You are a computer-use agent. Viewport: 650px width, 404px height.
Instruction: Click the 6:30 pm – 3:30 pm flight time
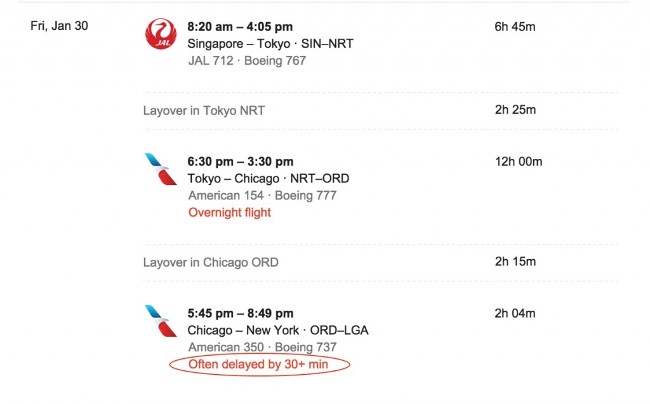tap(240, 162)
